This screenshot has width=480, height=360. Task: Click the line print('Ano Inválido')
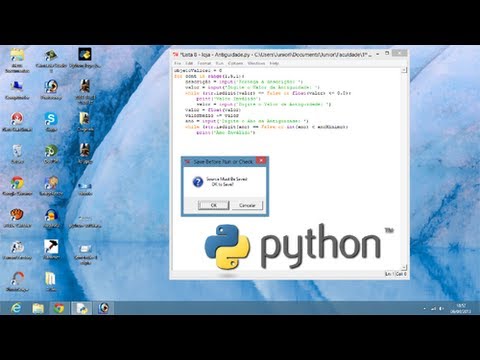[x=226, y=132]
